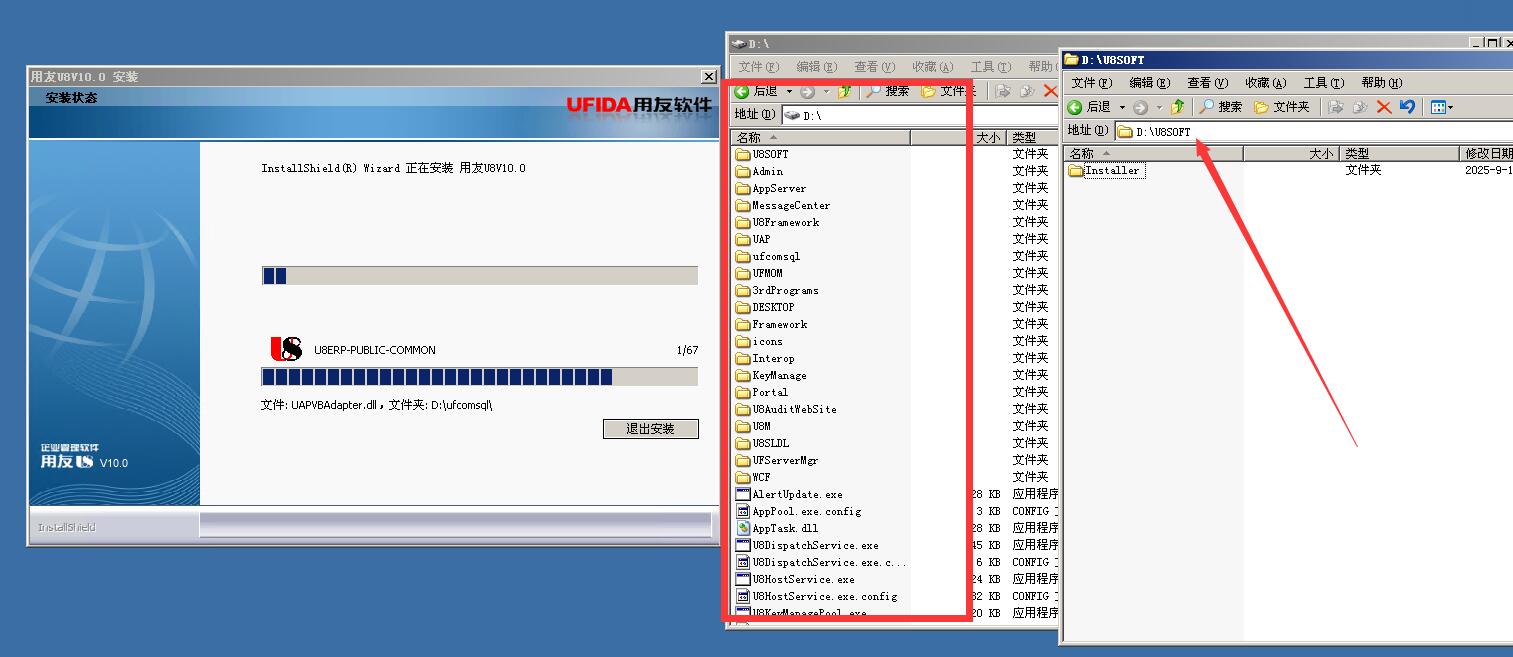Click the Forward arrow in D:\U8SOFT toolbar
This screenshot has width=1513, height=657.
tap(1140, 107)
